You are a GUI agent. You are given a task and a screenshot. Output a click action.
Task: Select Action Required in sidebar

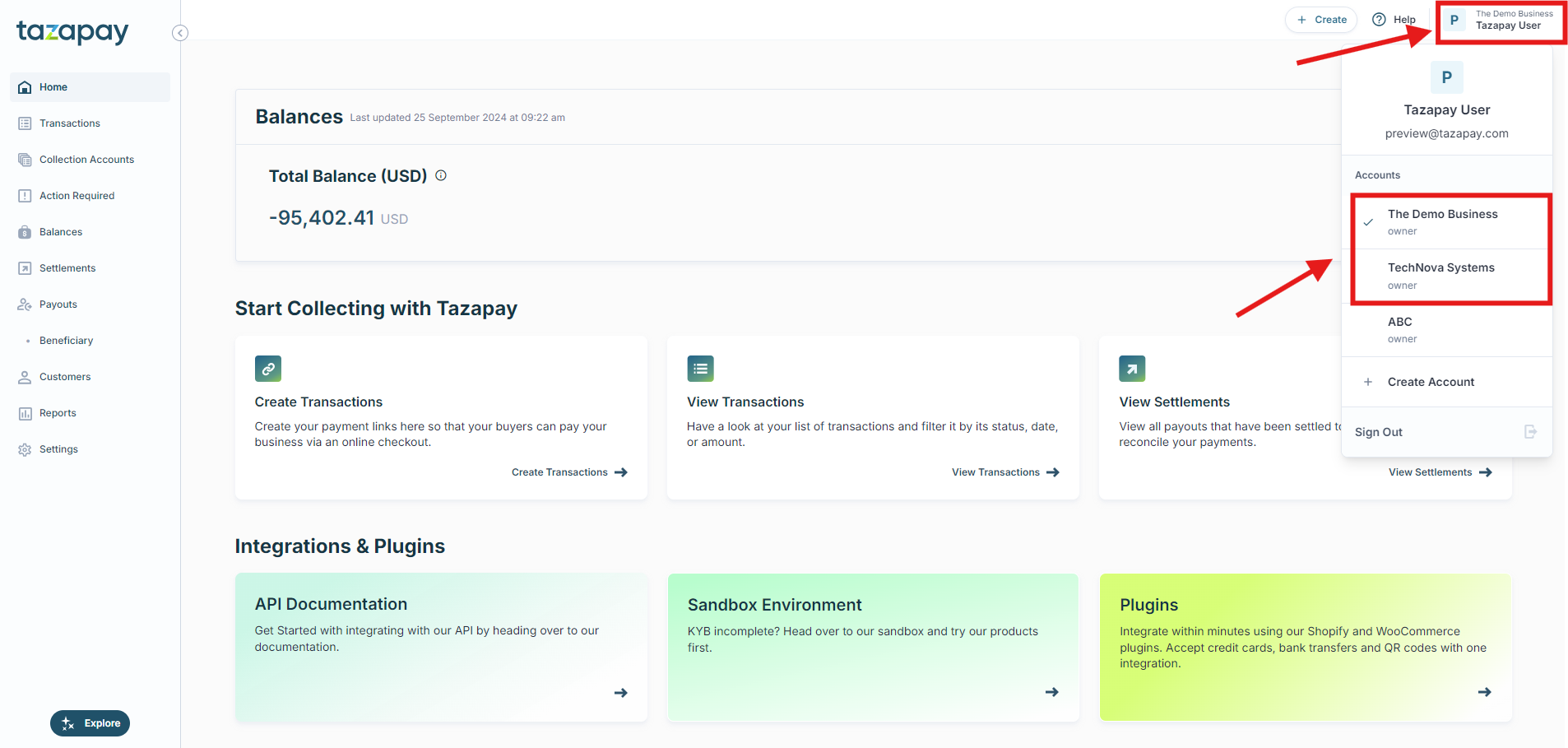pos(90,196)
